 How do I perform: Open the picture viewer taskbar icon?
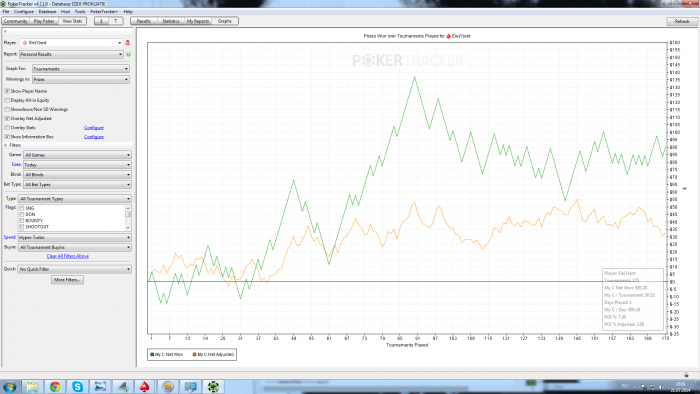(x=100, y=386)
